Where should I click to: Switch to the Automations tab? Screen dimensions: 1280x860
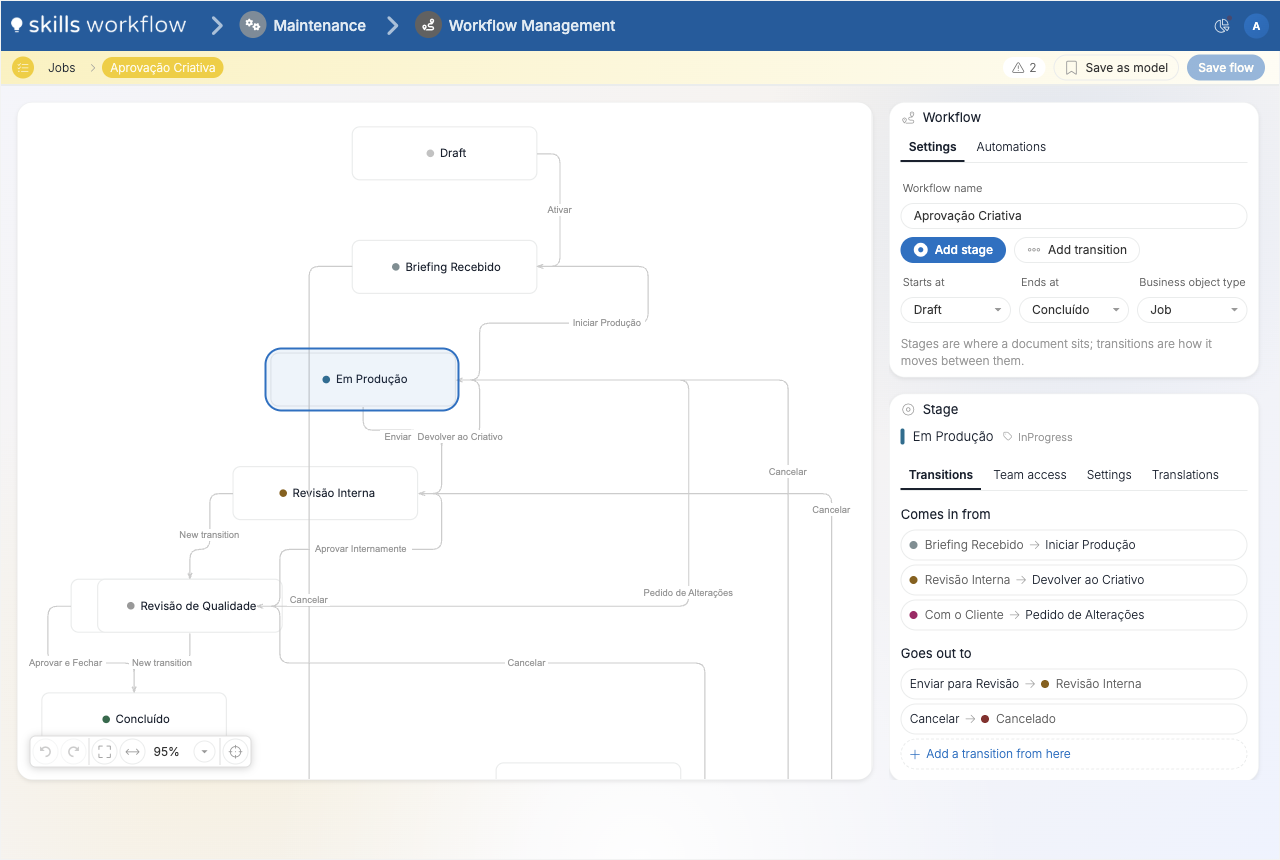[x=1011, y=147]
